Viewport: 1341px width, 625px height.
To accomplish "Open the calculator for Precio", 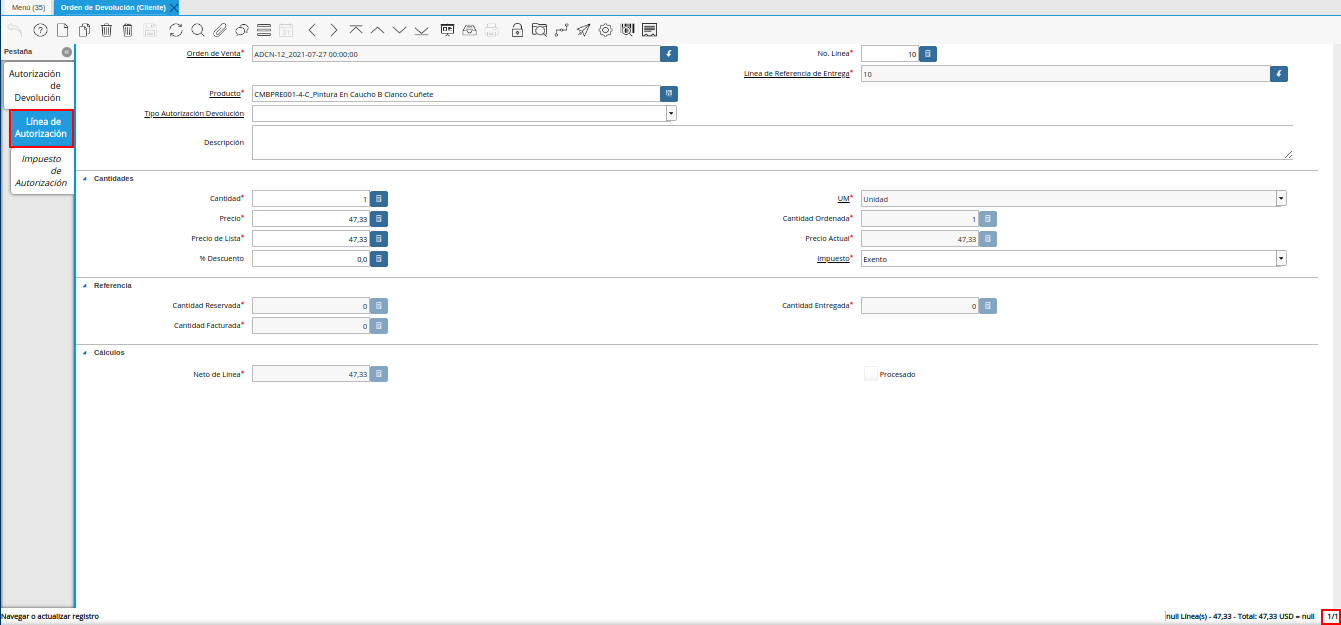I will tap(379, 219).
